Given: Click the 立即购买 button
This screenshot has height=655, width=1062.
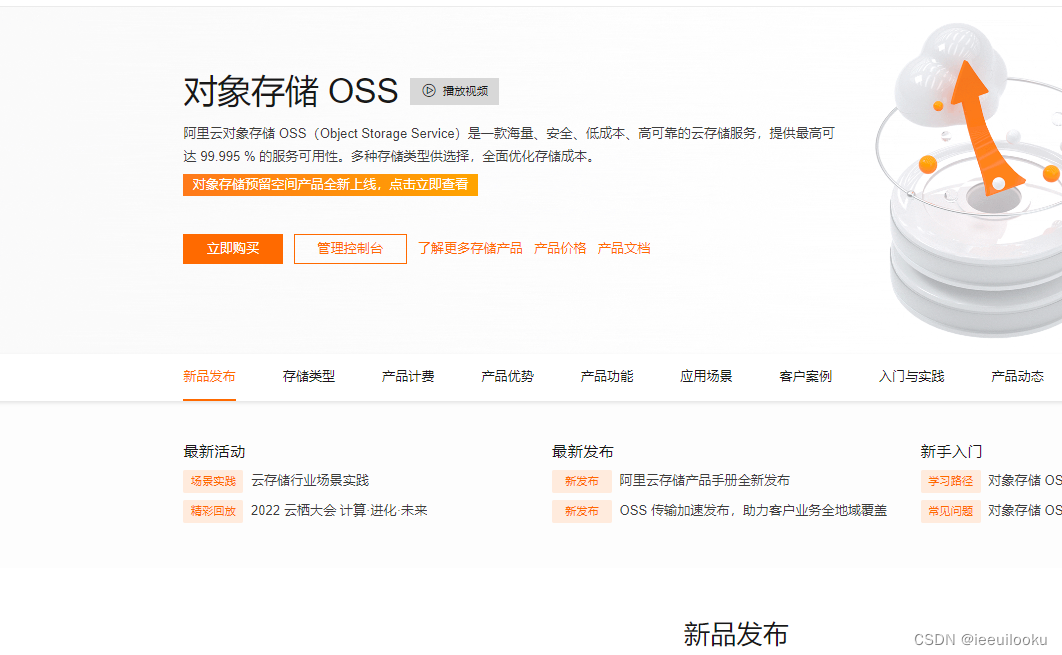Looking at the screenshot, I should pos(232,249).
